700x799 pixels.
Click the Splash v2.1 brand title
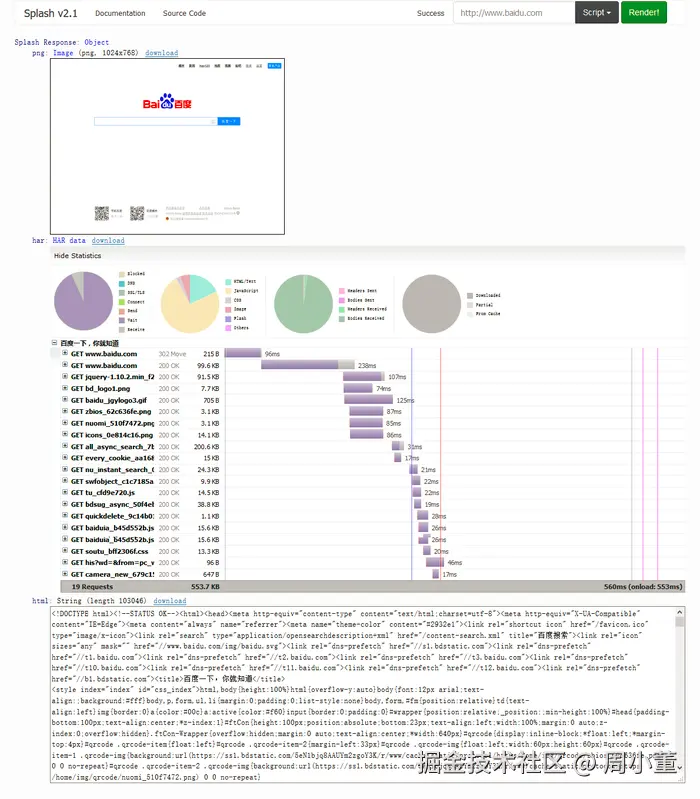(50, 13)
